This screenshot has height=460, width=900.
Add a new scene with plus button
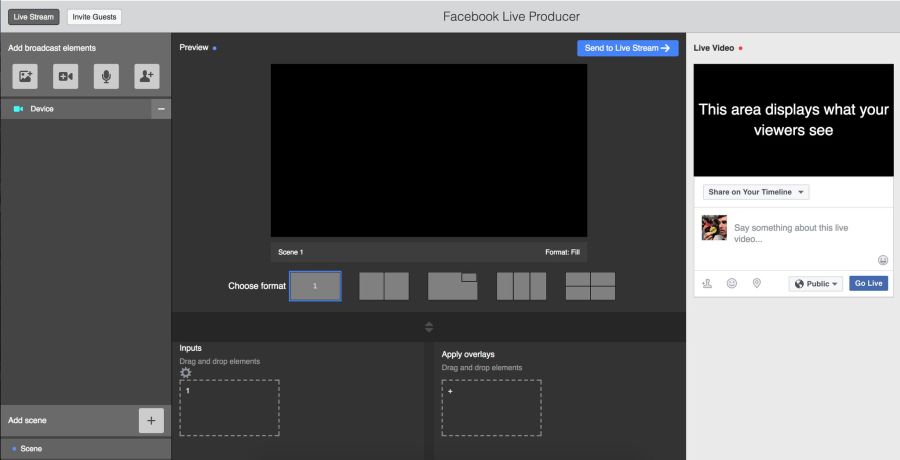pos(151,420)
